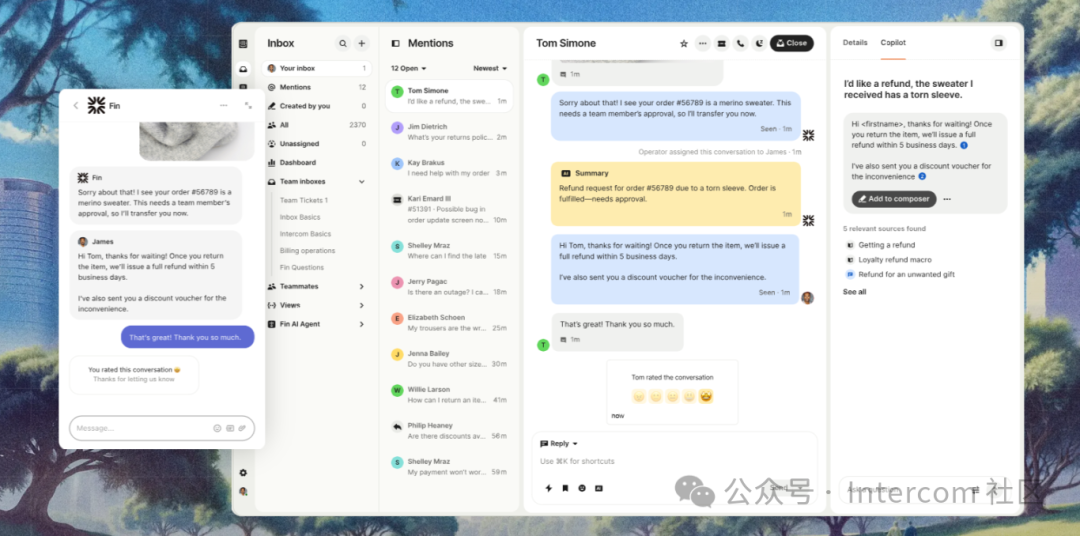Switch to the Details tab
This screenshot has width=1080, height=536.
pyautogui.click(x=855, y=43)
